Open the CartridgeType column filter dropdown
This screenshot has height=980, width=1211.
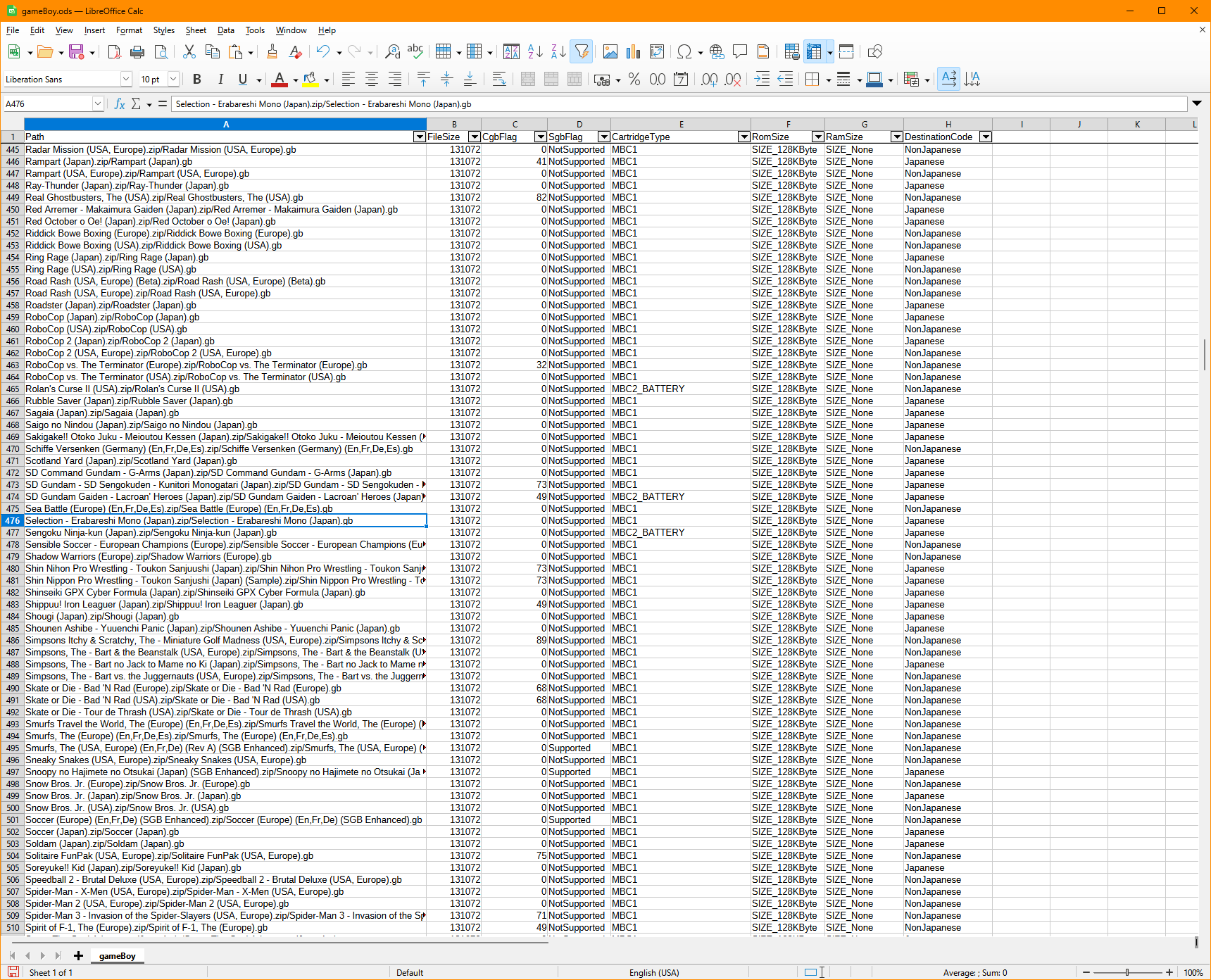[x=743, y=137]
